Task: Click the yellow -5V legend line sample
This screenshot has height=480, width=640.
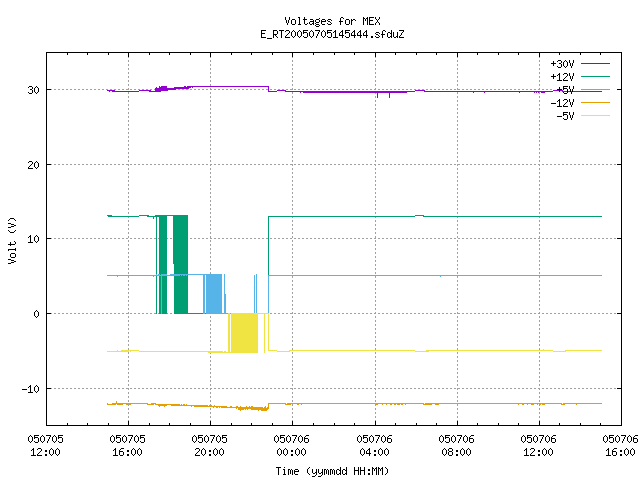Action: (595, 116)
